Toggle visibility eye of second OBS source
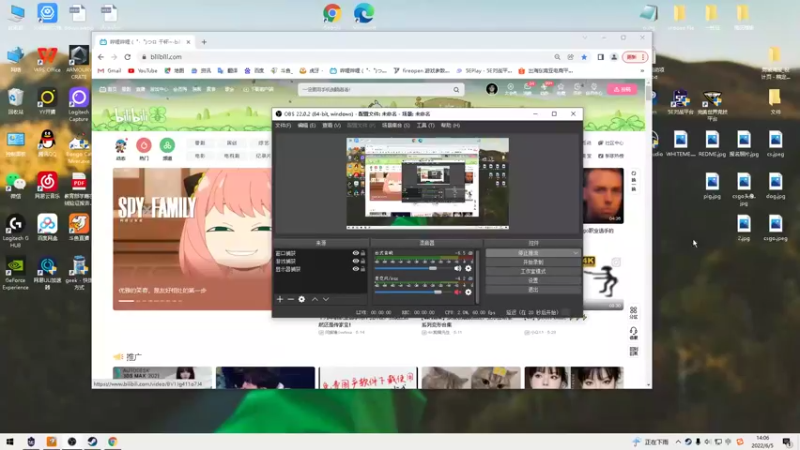The width and height of the screenshot is (800, 450). [x=356, y=261]
